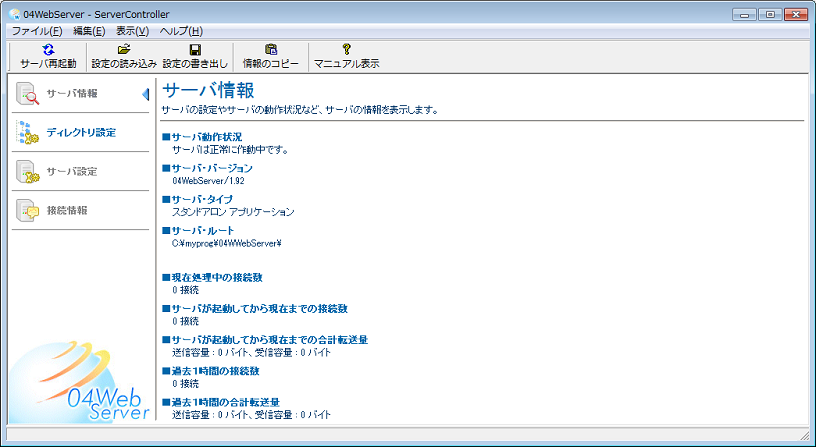Viewport: 816px width, 447px height.
Task: Click 0 接続 under 過去1時間の接続数
Action: tap(185, 384)
